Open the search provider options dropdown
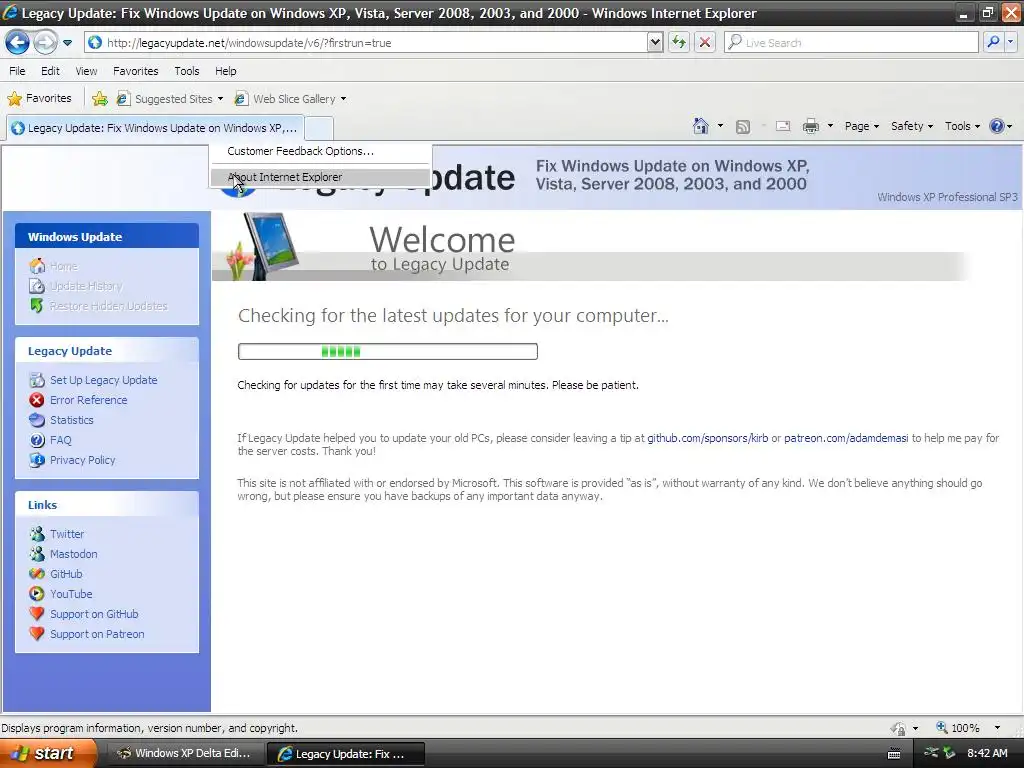The width and height of the screenshot is (1024, 768). pos(1010,43)
